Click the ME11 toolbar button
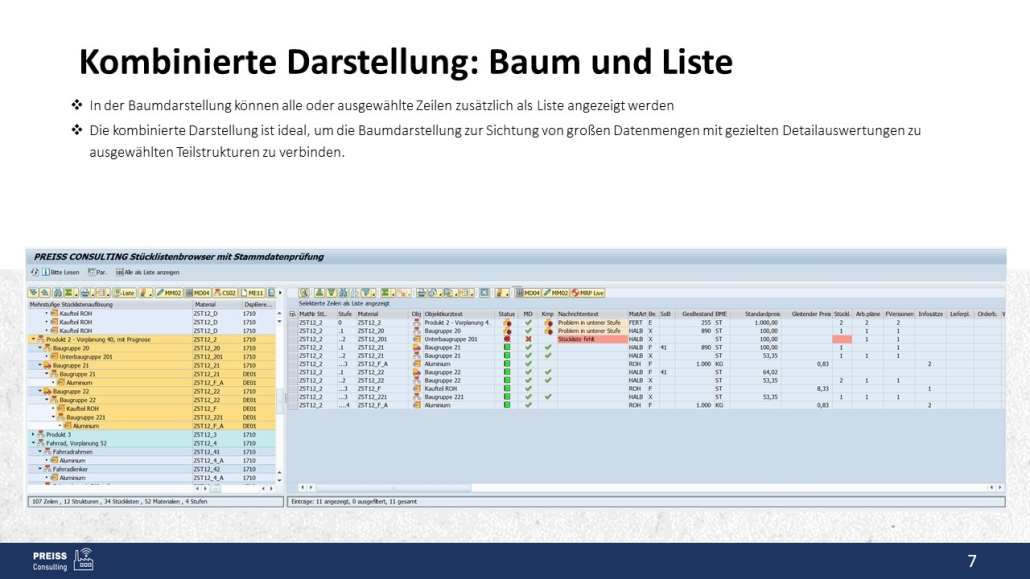The width and height of the screenshot is (1030, 579). click(x=252, y=293)
